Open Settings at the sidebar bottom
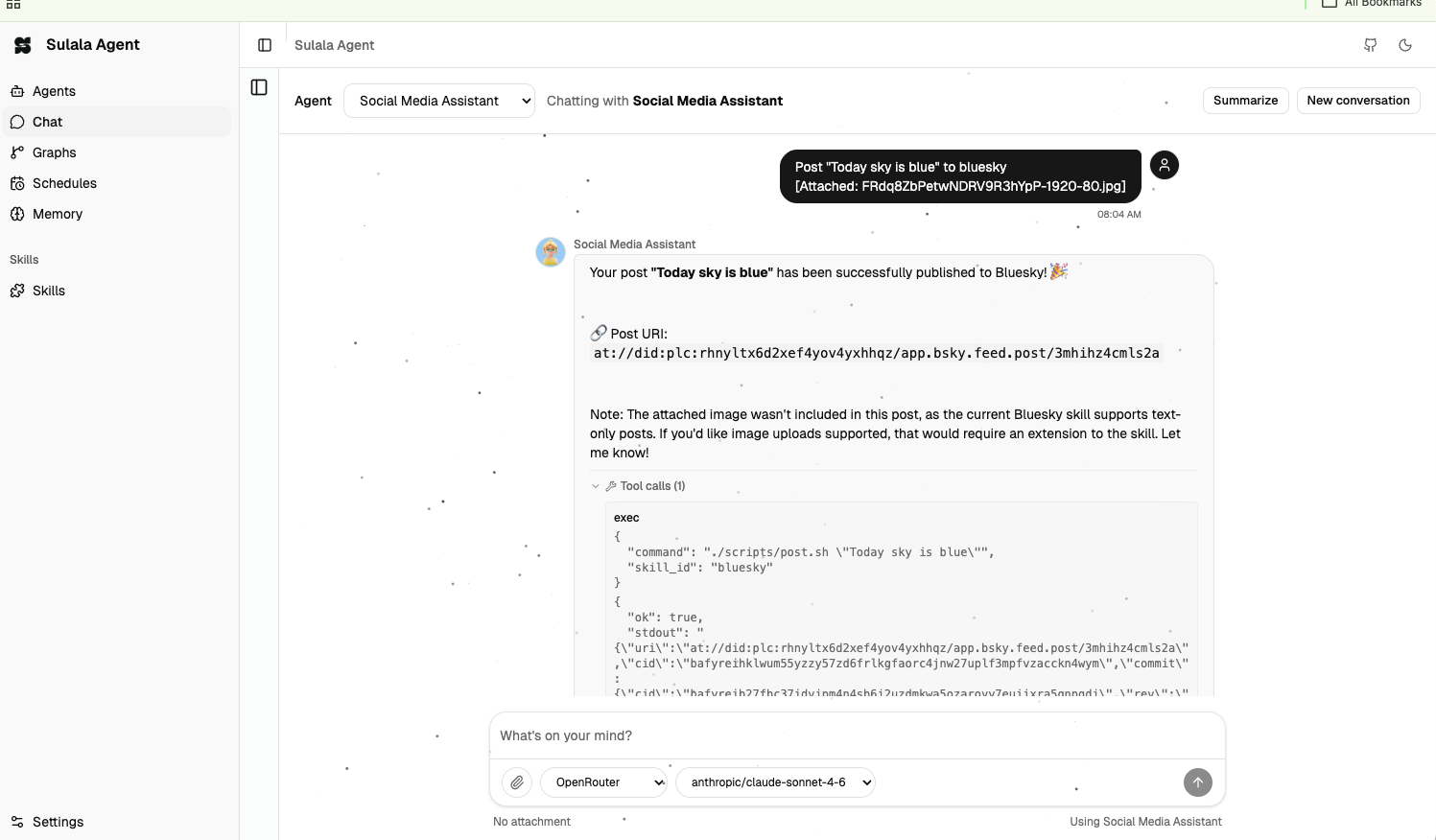 [x=115, y=822]
